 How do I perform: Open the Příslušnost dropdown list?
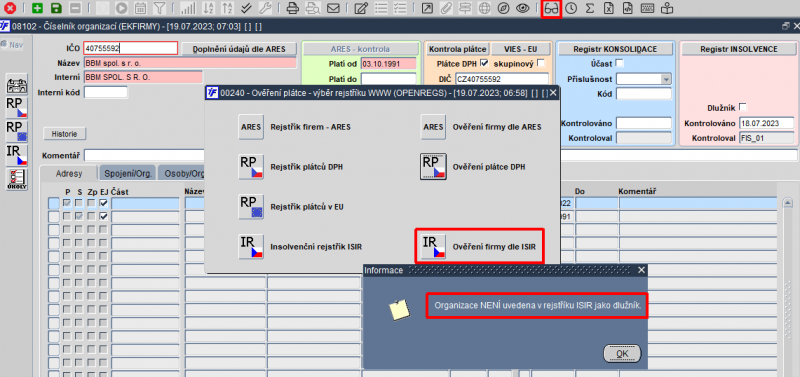pyautogui.click(x=666, y=79)
